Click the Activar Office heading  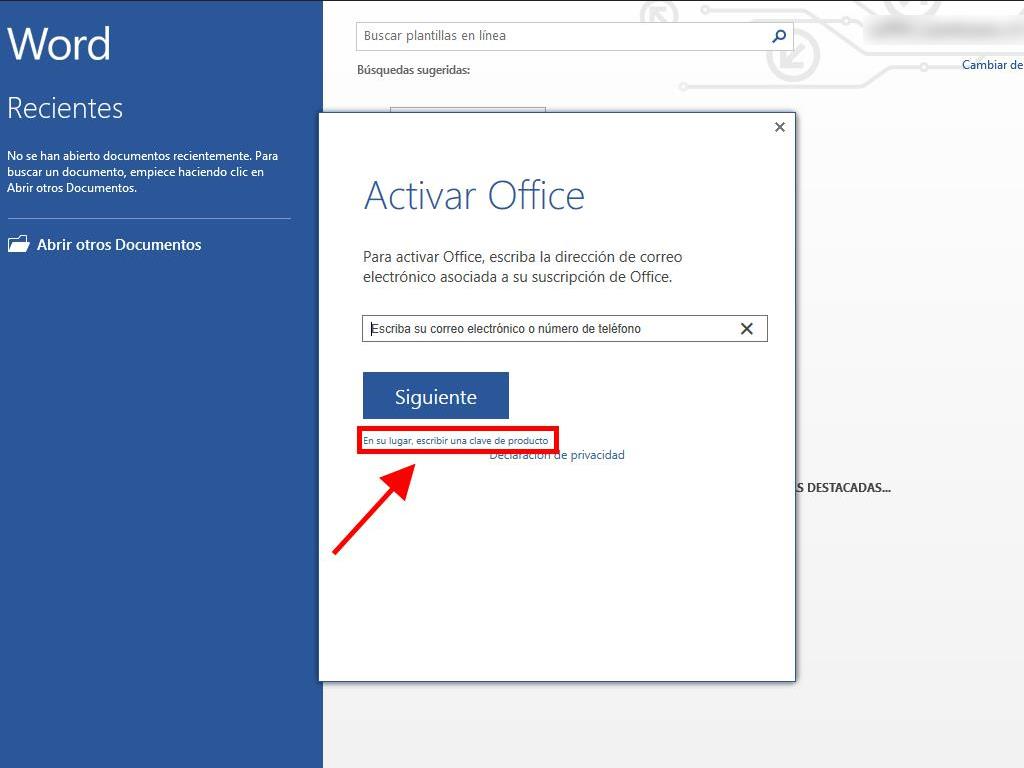pos(474,195)
